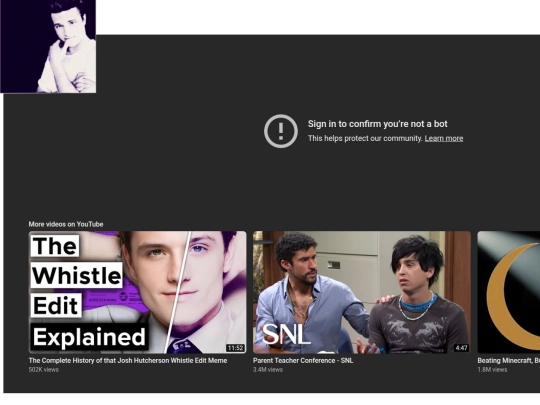Click the '3.4M views' text
Screen dimensions: 540x405
pos(268,370)
